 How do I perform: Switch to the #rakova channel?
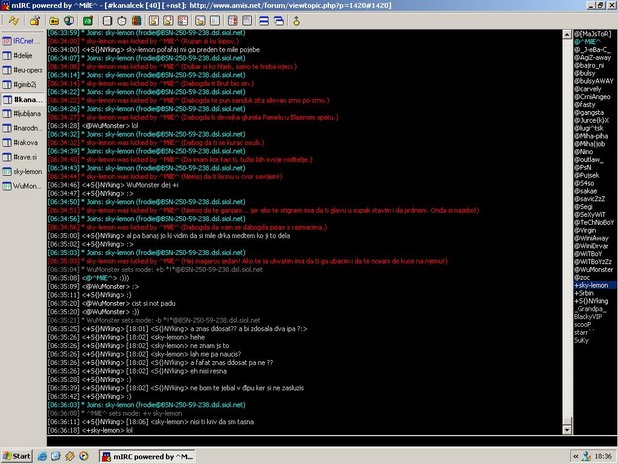(22, 143)
